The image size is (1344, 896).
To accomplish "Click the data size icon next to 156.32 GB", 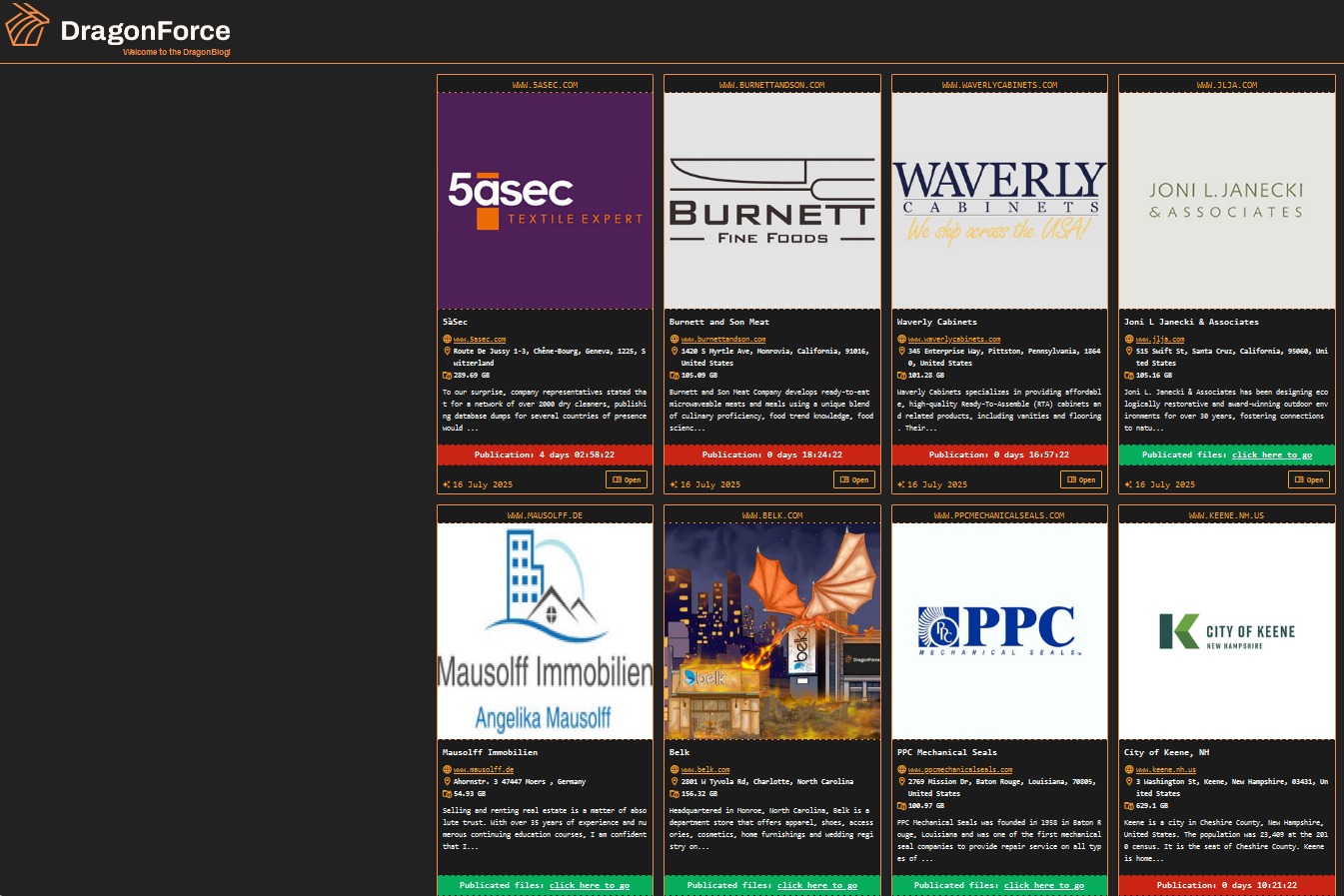I will click(674, 794).
